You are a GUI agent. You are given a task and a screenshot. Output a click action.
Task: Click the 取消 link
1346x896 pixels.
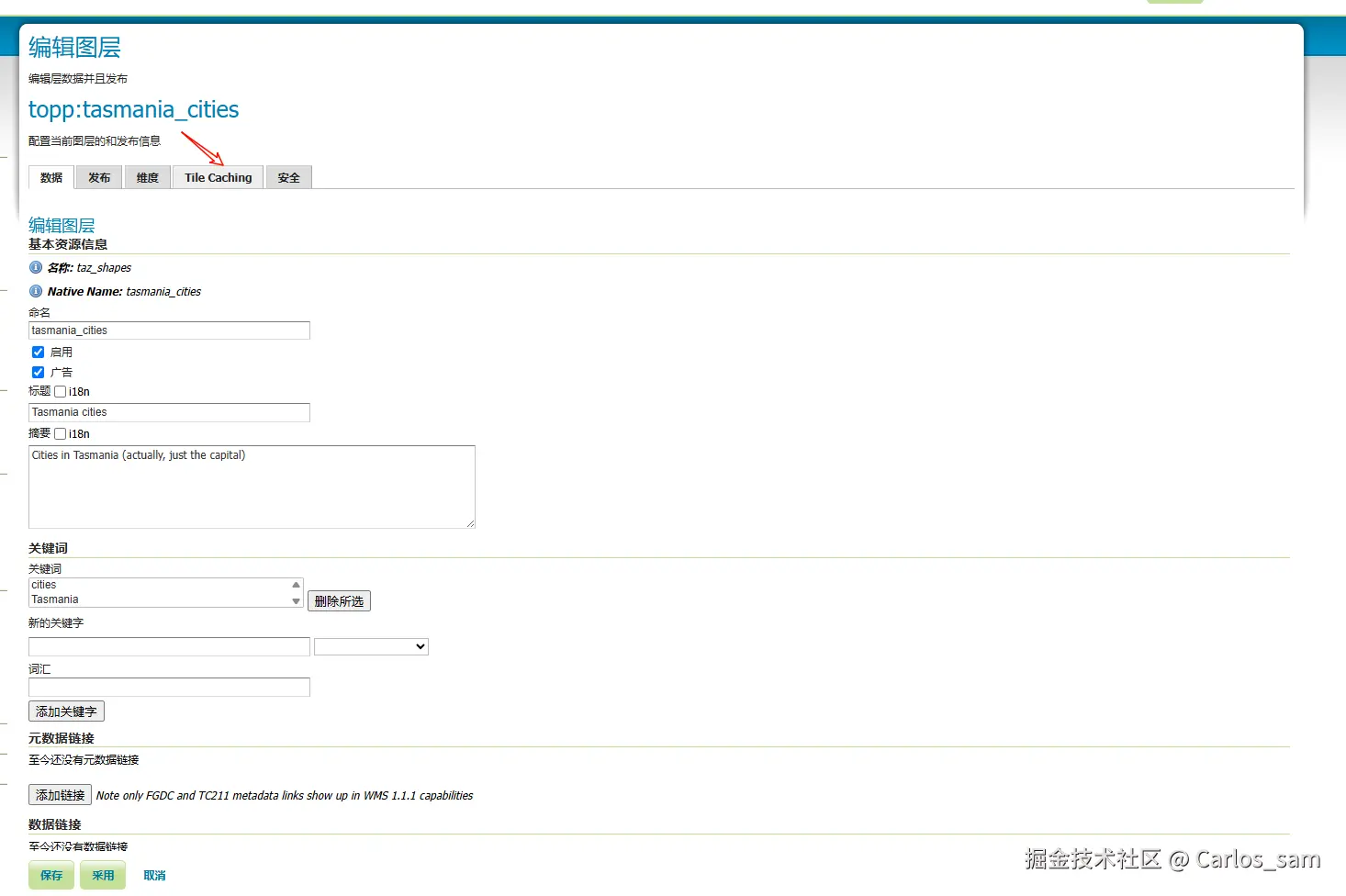pyautogui.click(x=154, y=875)
